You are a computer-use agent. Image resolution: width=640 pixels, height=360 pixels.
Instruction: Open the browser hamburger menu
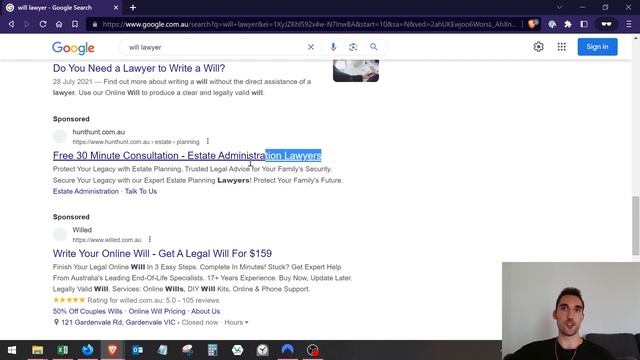tap(629, 24)
